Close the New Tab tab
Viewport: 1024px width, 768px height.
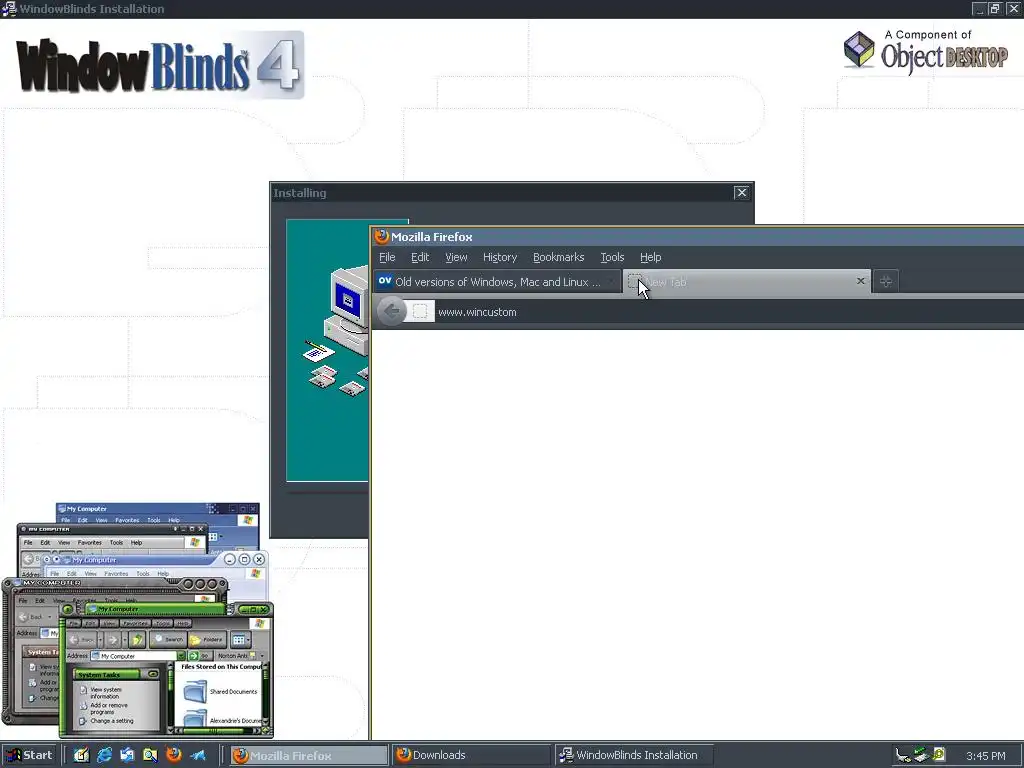click(860, 281)
